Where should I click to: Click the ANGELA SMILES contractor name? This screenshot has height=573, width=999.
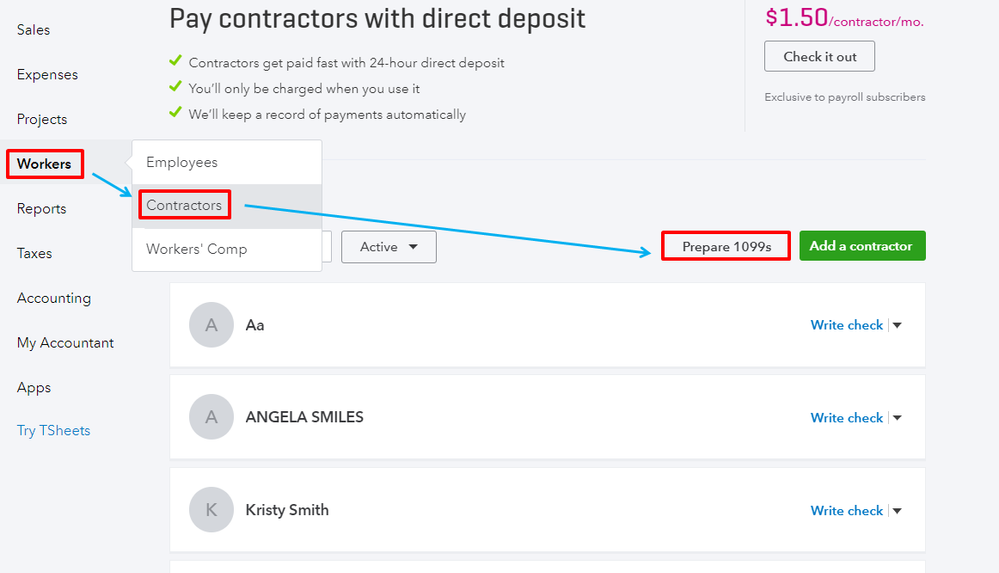click(304, 417)
